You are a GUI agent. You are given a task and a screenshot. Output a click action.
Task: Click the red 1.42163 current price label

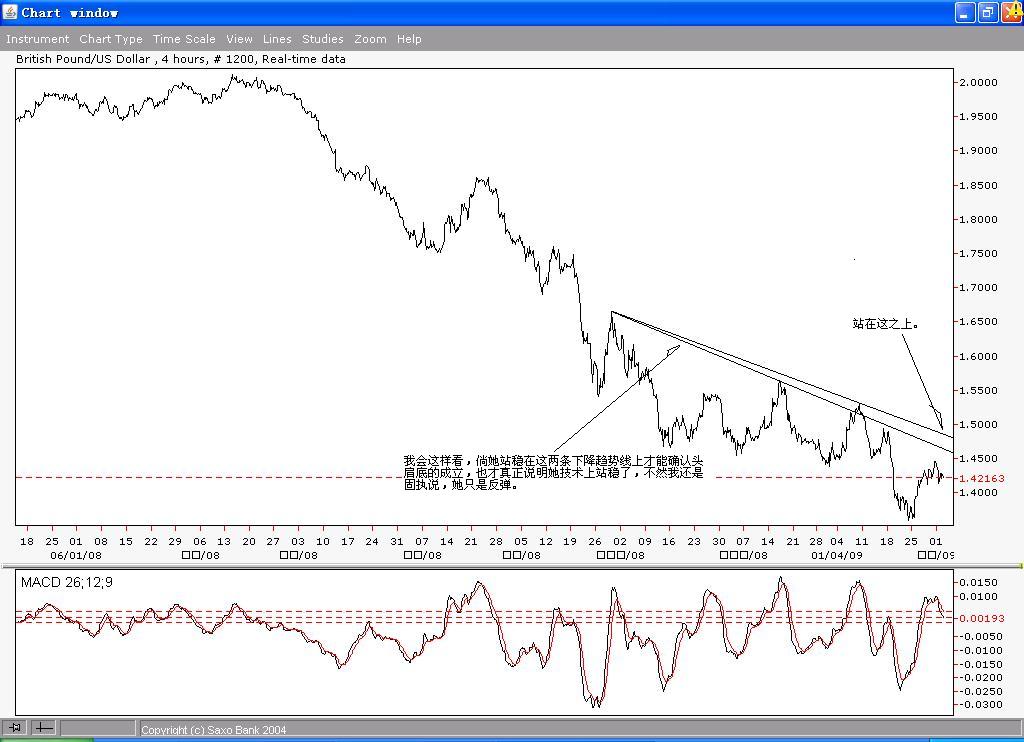pos(982,478)
